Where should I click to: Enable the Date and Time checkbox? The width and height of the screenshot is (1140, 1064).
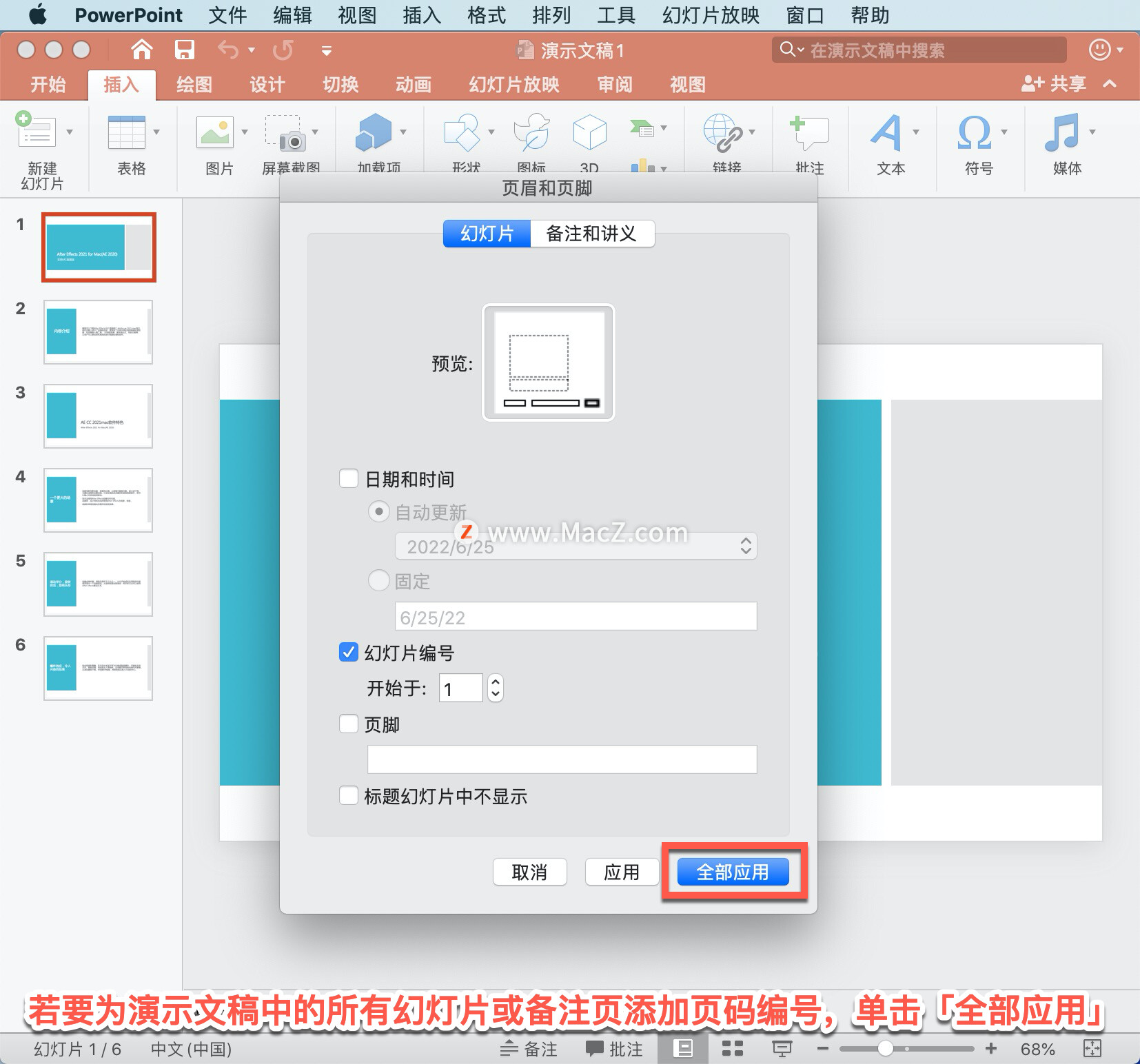click(x=349, y=478)
